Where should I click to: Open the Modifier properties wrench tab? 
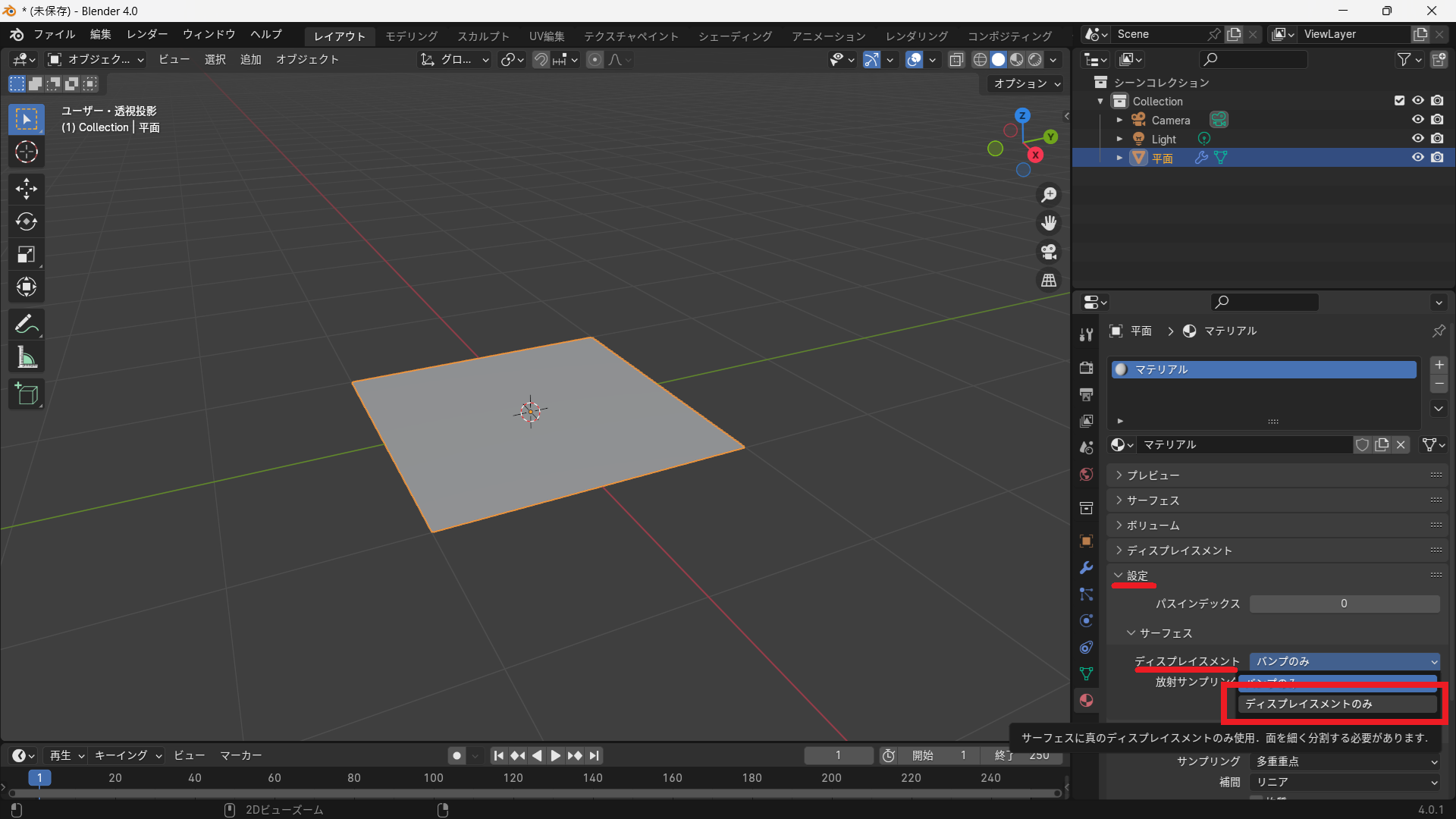1086,568
